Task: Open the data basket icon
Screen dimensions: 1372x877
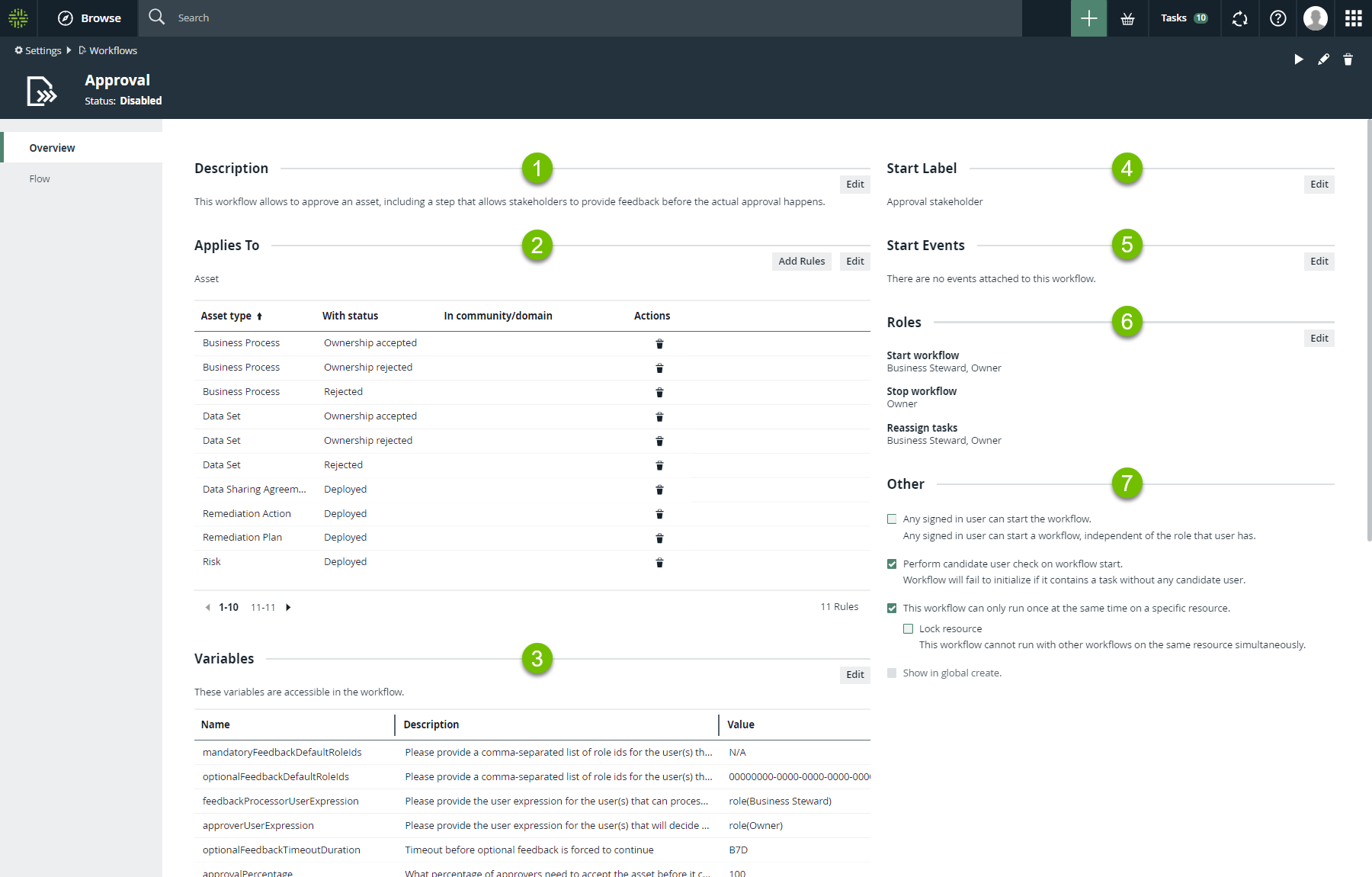Action: [x=1127, y=18]
